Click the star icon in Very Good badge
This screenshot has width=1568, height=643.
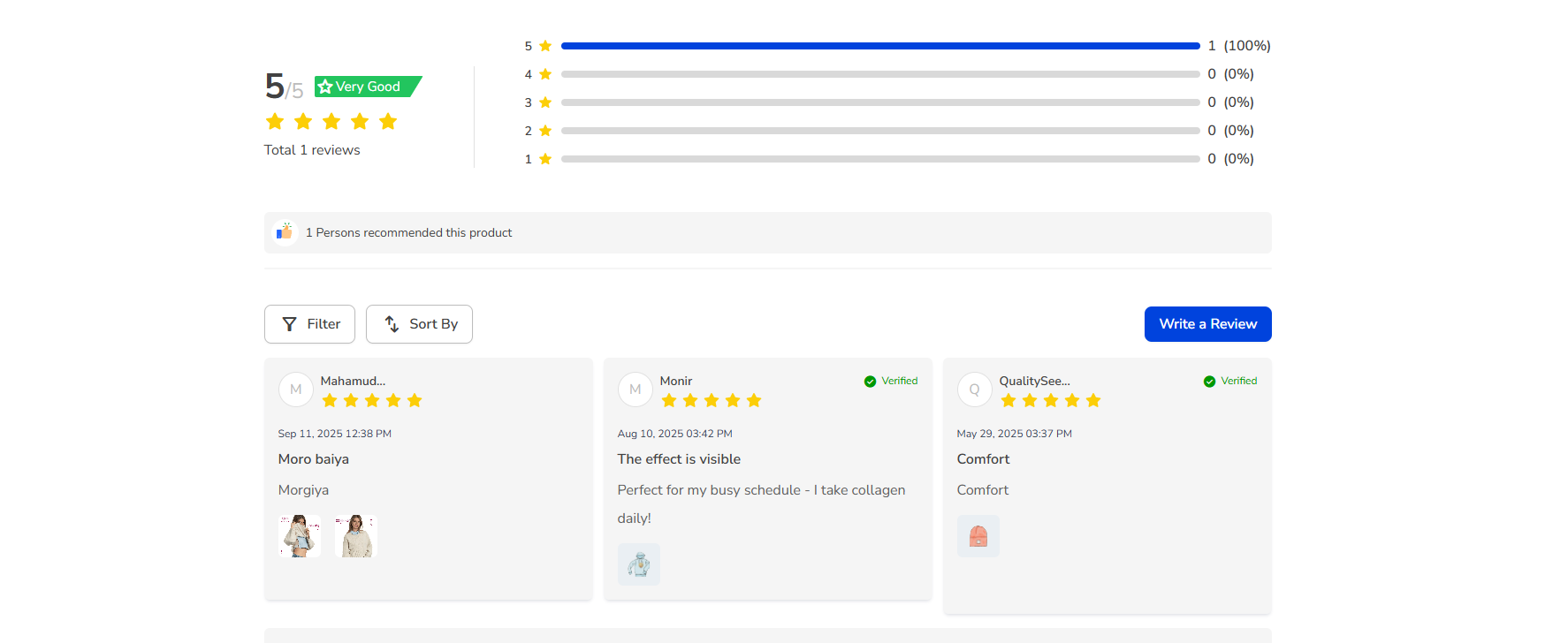point(325,87)
